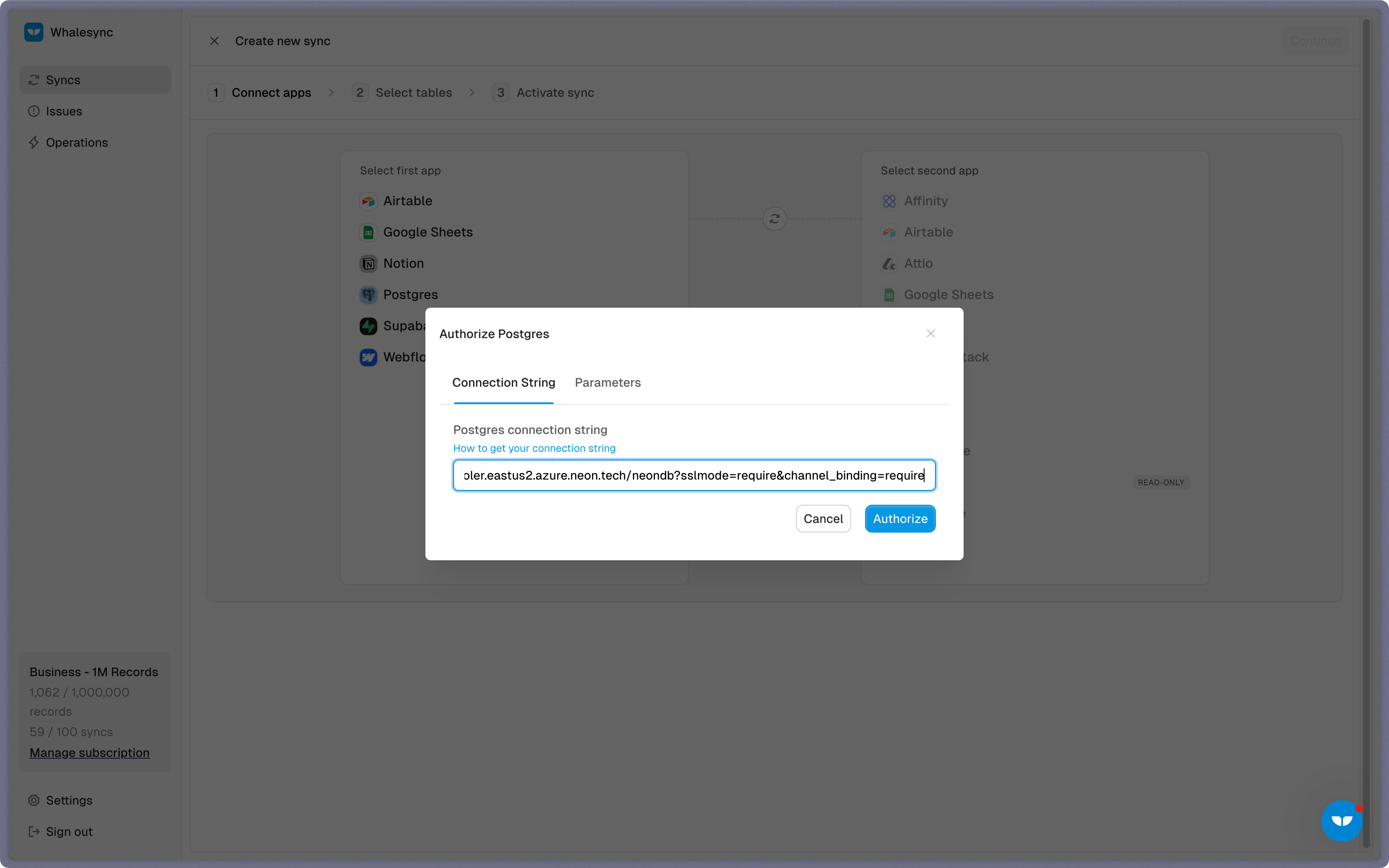The width and height of the screenshot is (1389, 868).
Task: Click the Attio icon
Action: [x=889, y=263]
